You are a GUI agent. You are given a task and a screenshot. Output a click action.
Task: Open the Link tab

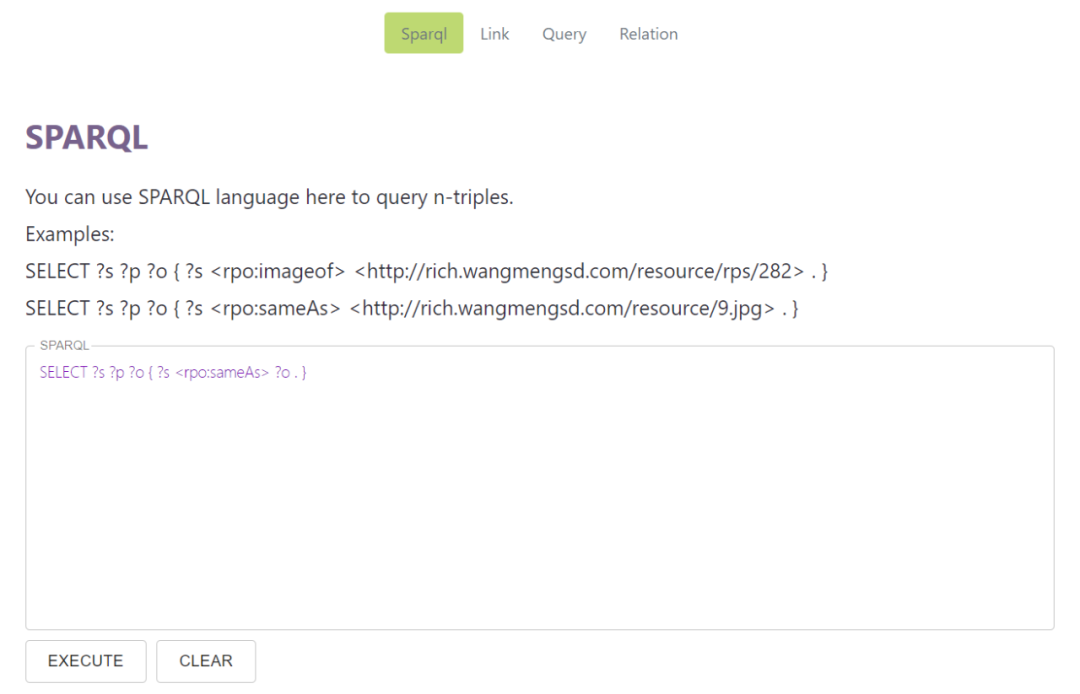tap(494, 34)
